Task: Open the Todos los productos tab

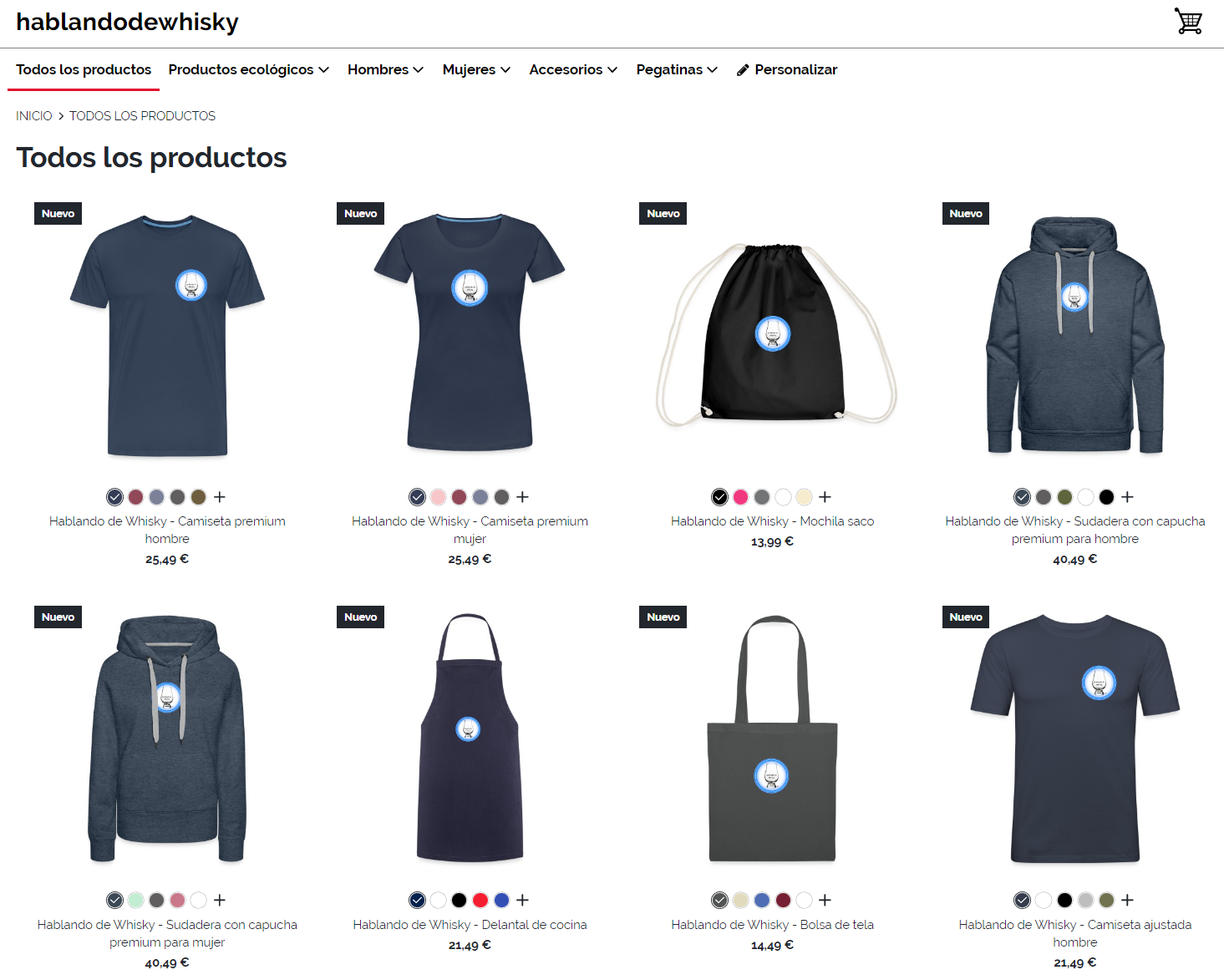Action: pos(84,69)
